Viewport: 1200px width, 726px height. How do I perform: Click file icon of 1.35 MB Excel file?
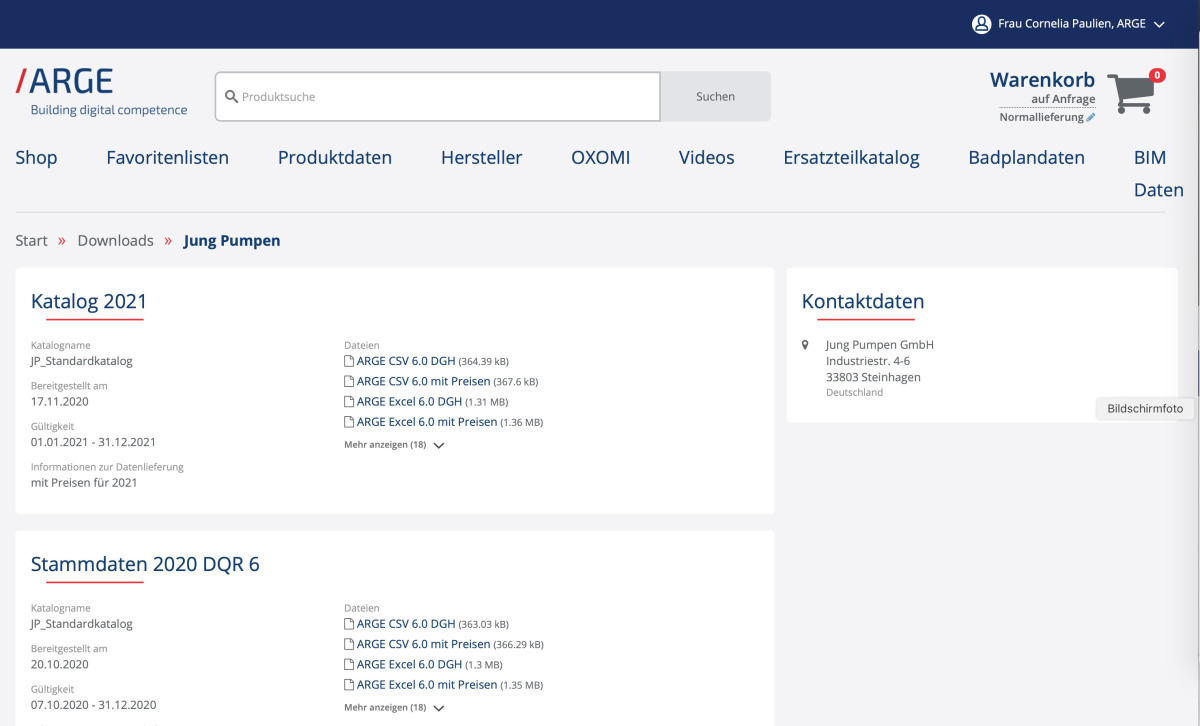(x=349, y=685)
